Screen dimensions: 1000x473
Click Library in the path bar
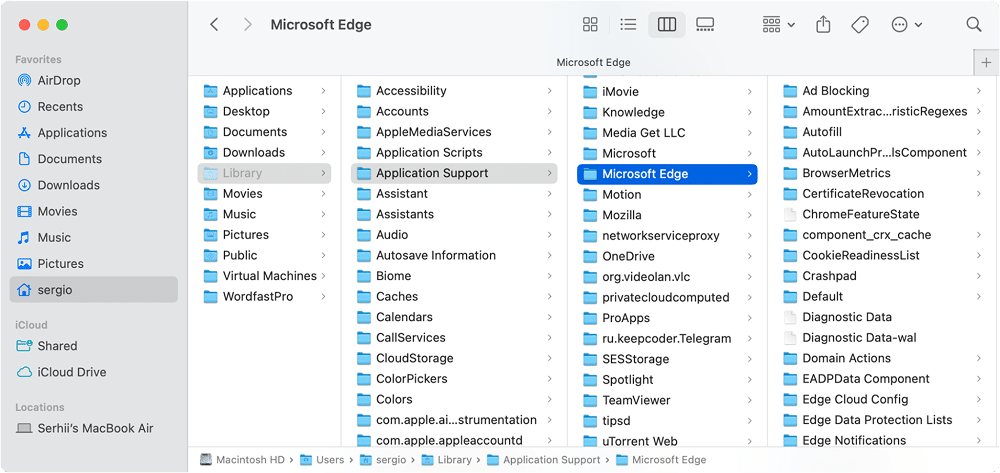[446, 460]
